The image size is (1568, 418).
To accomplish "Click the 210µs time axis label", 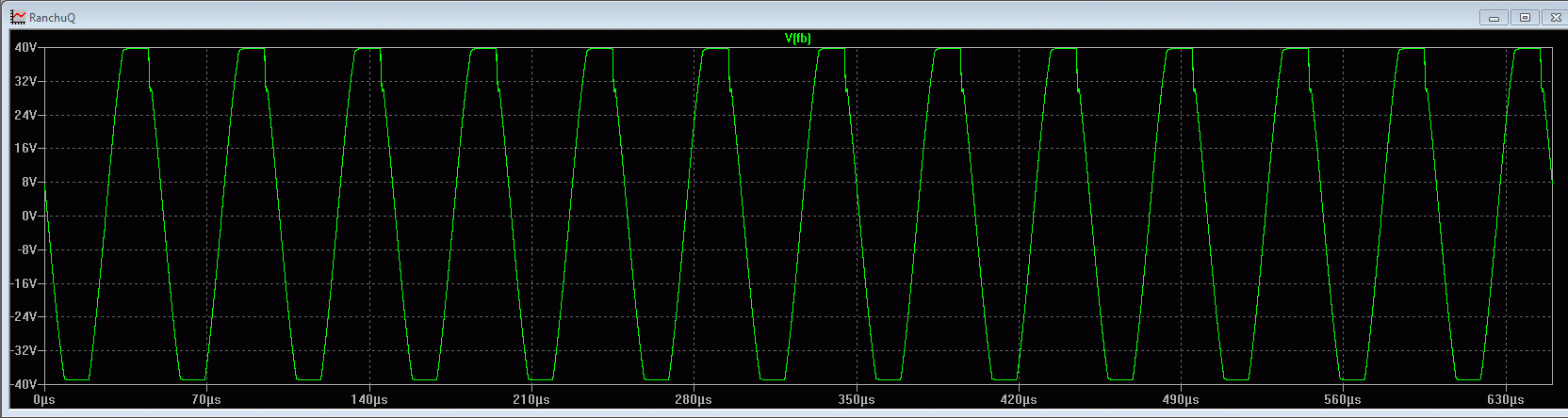I will coord(531,400).
